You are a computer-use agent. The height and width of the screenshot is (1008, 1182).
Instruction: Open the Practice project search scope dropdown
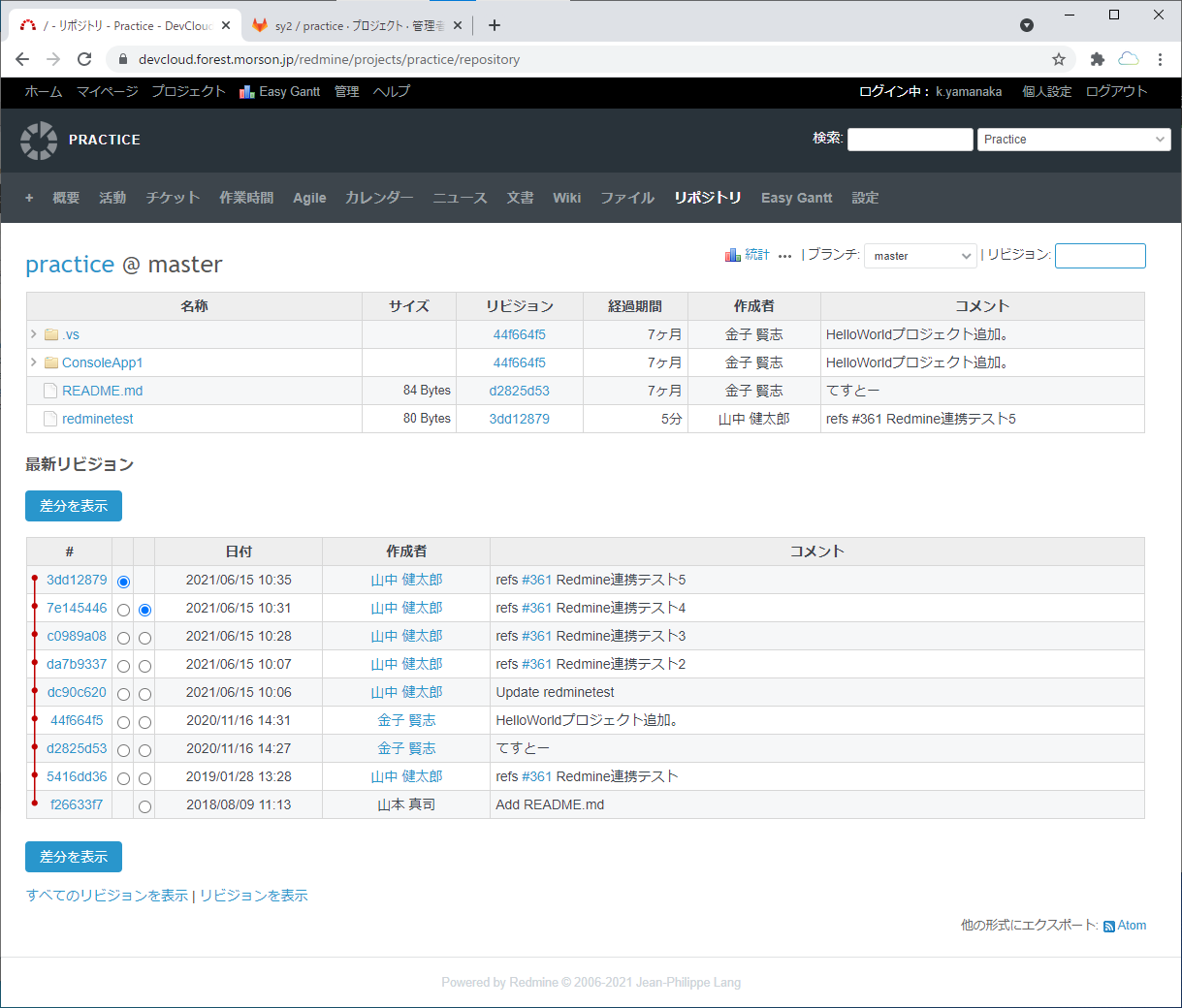point(1073,140)
